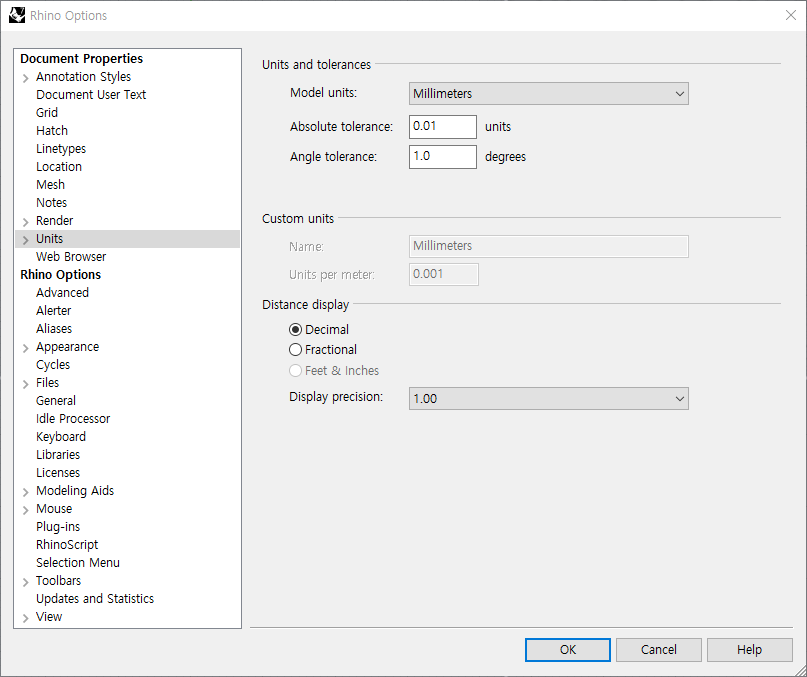Click the Render tree label
Viewport: 807px width, 677px height.
55,221
